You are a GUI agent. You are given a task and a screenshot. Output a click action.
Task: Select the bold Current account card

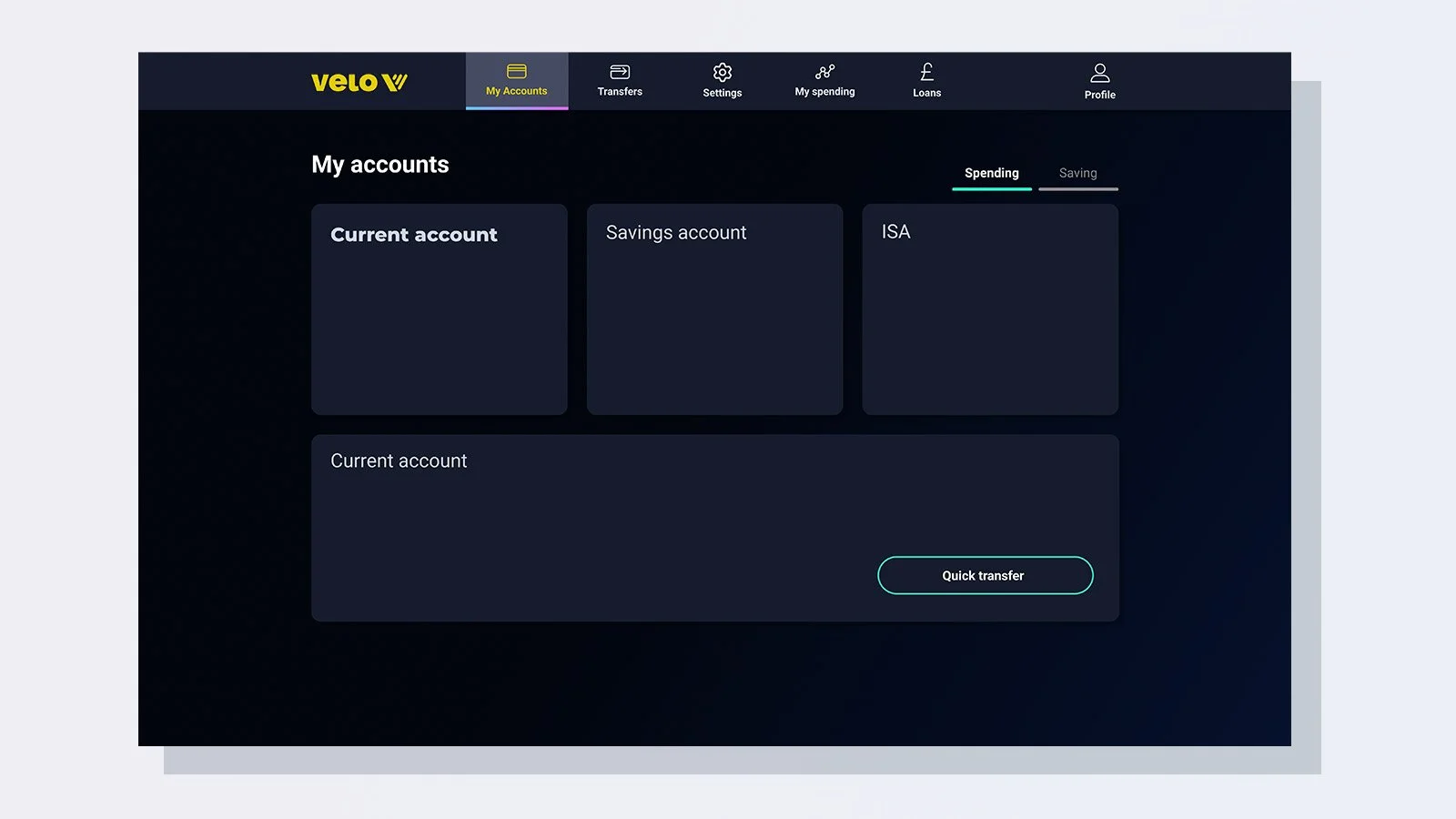click(x=440, y=309)
